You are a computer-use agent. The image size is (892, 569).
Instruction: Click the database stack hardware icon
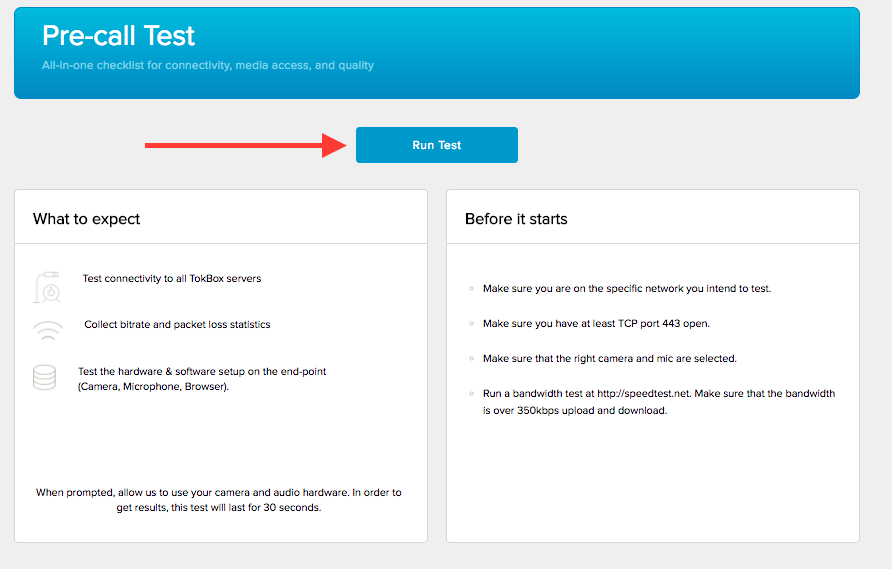tap(44, 378)
